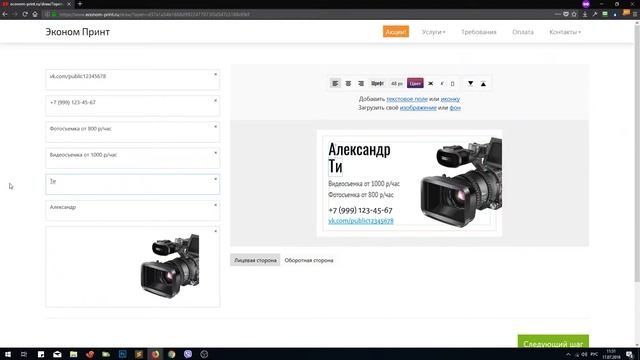Click the delete cross icon in toolbar
This screenshot has height=360, width=640.
click(x=430, y=84)
